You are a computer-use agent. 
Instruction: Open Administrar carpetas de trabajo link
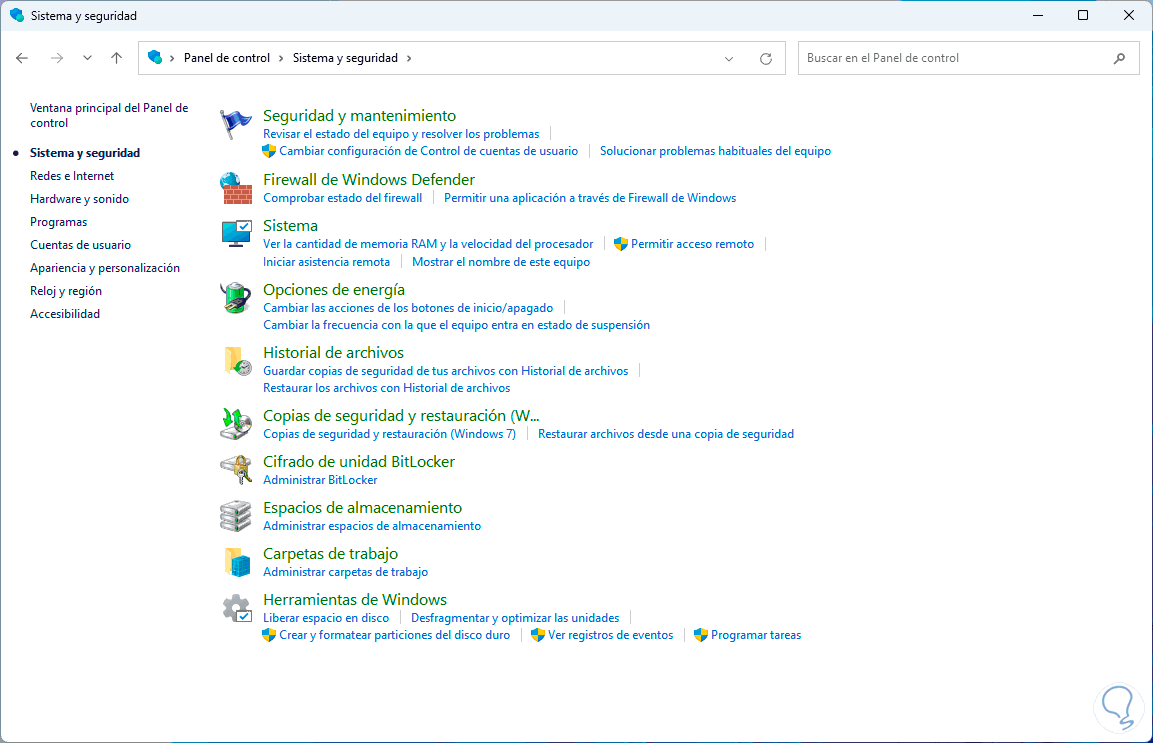pyautogui.click(x=346, y=572)
